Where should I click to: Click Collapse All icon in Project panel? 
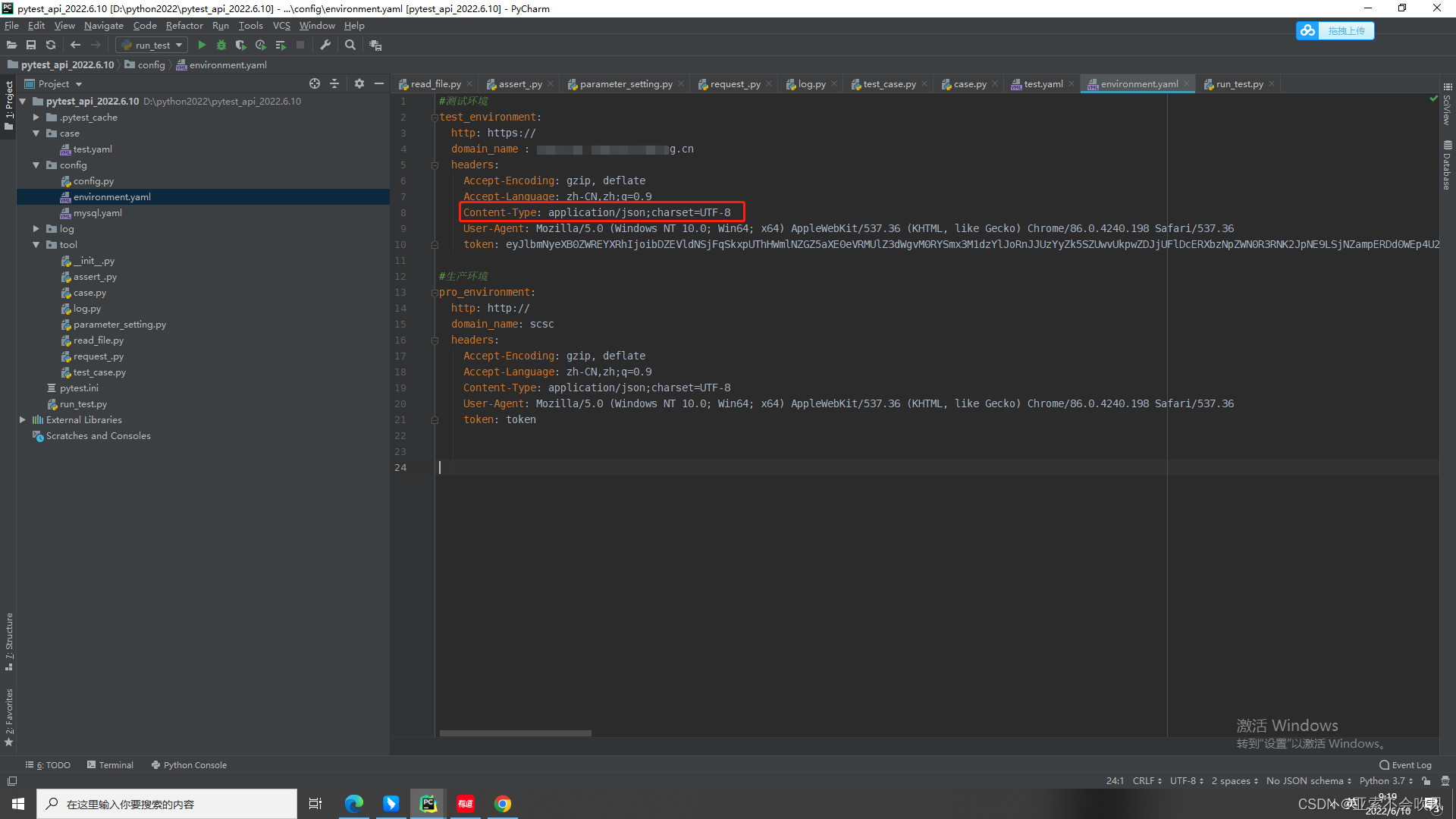334,83
